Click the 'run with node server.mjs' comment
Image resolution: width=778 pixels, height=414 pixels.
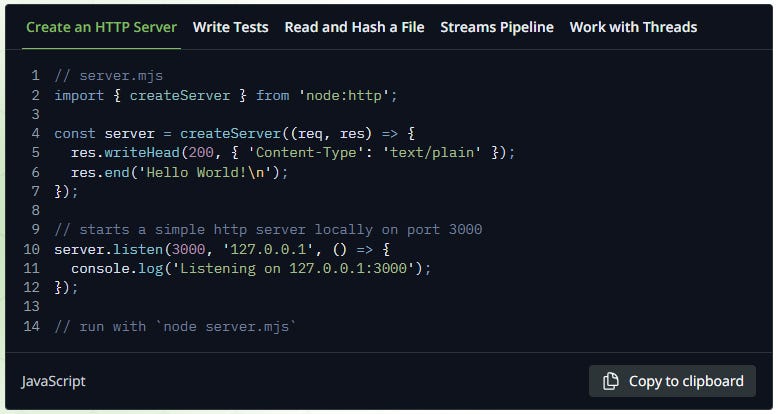(x=175, y=327)
